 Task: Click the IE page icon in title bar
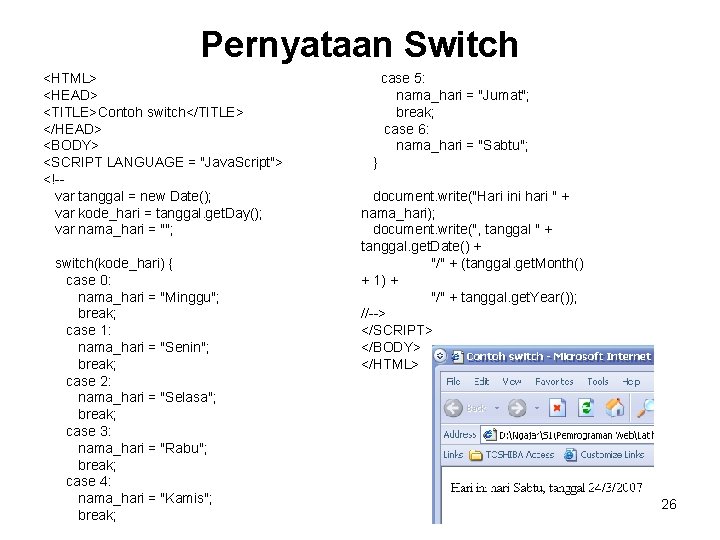click(457, 356)
